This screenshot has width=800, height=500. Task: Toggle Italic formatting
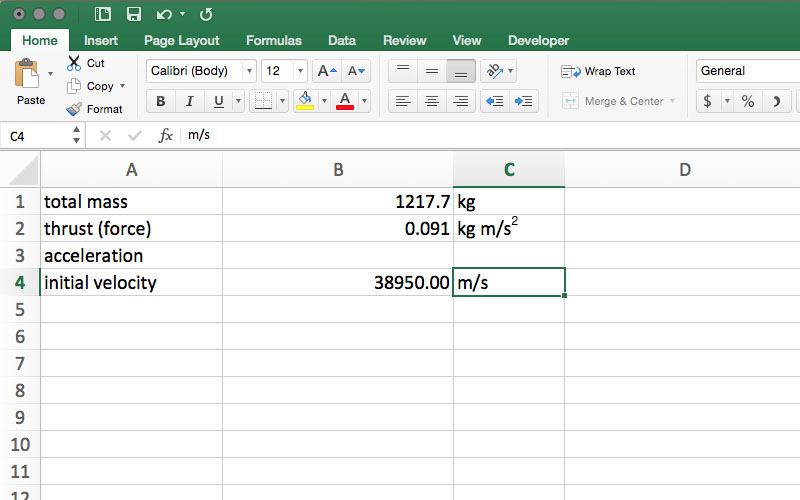coord(189,101)
